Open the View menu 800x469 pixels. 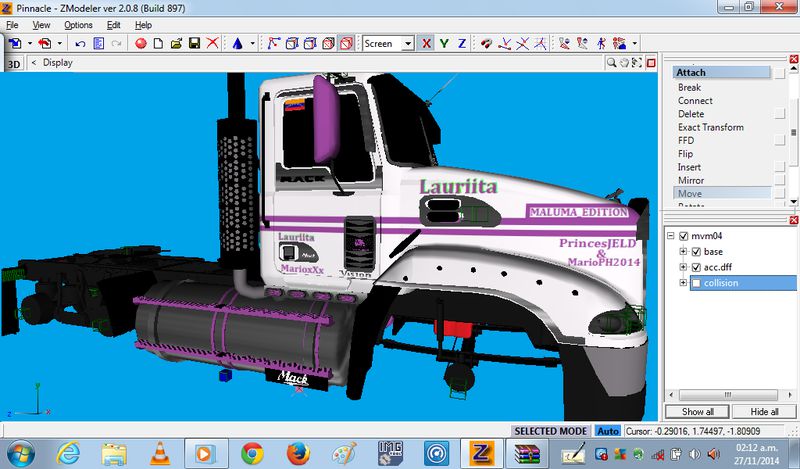(41, 25)
